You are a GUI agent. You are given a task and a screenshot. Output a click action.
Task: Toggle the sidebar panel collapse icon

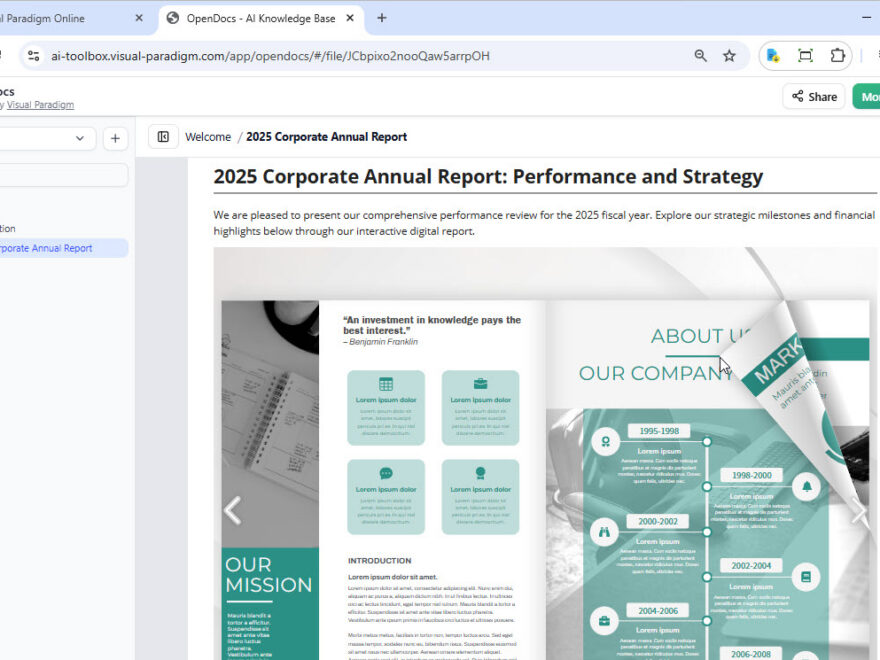pos(163,137)
